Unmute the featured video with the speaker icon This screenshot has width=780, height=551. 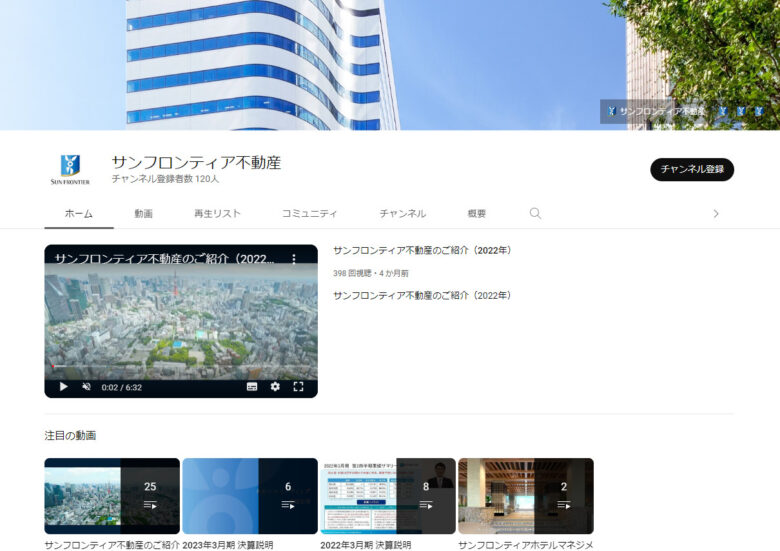point(87,387)
